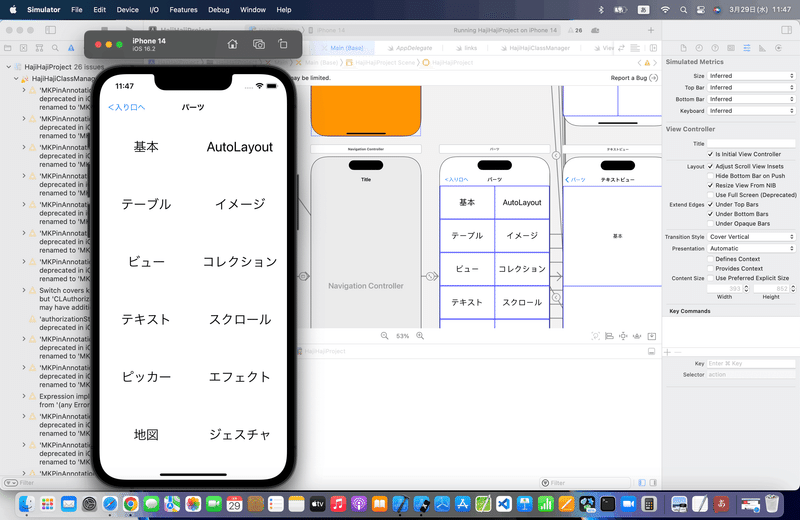Tap the テーブル cell in the Simulator
The image size is (800, 520).
pyautogui.click(x=146, y=204)
